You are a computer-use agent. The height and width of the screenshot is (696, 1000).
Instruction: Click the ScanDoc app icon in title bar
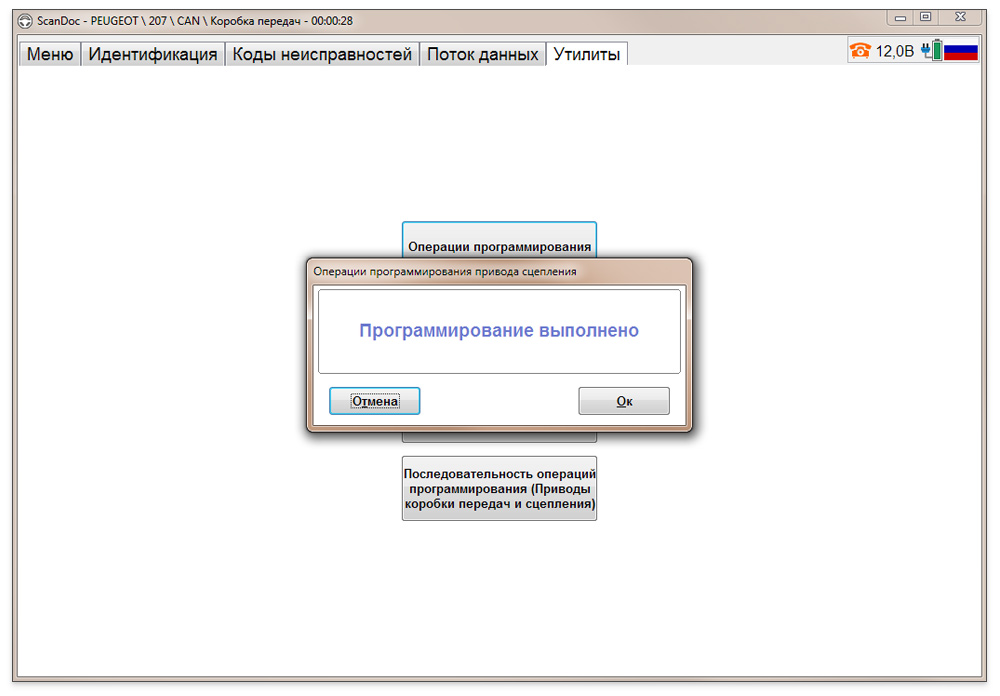pyautogui.click(x=25, y=21)
